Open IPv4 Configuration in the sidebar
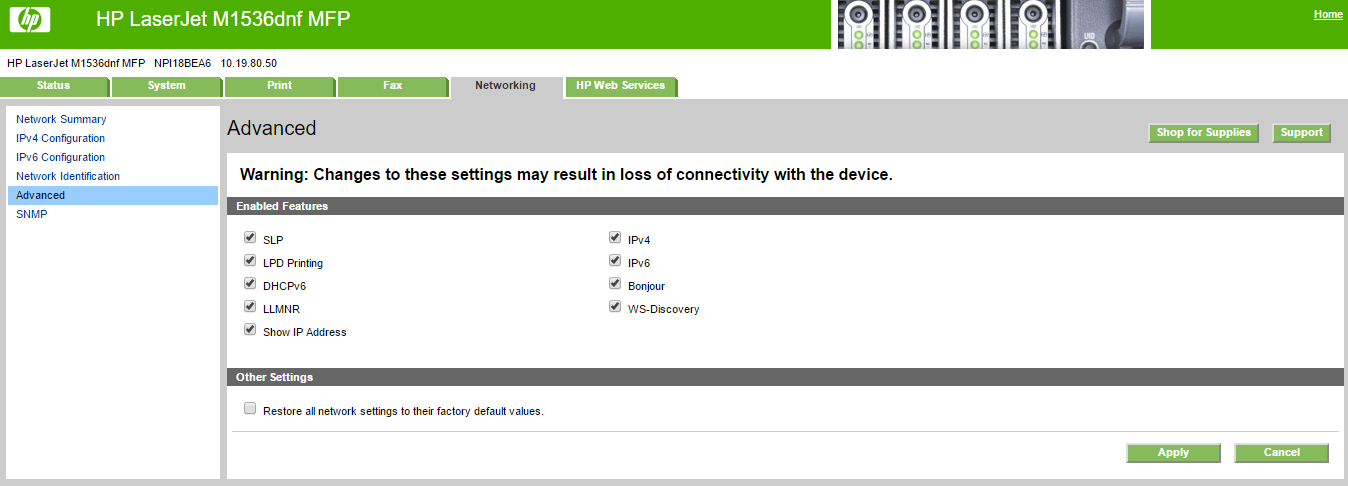Screen dimensions: 1348x486 [60, 138]
